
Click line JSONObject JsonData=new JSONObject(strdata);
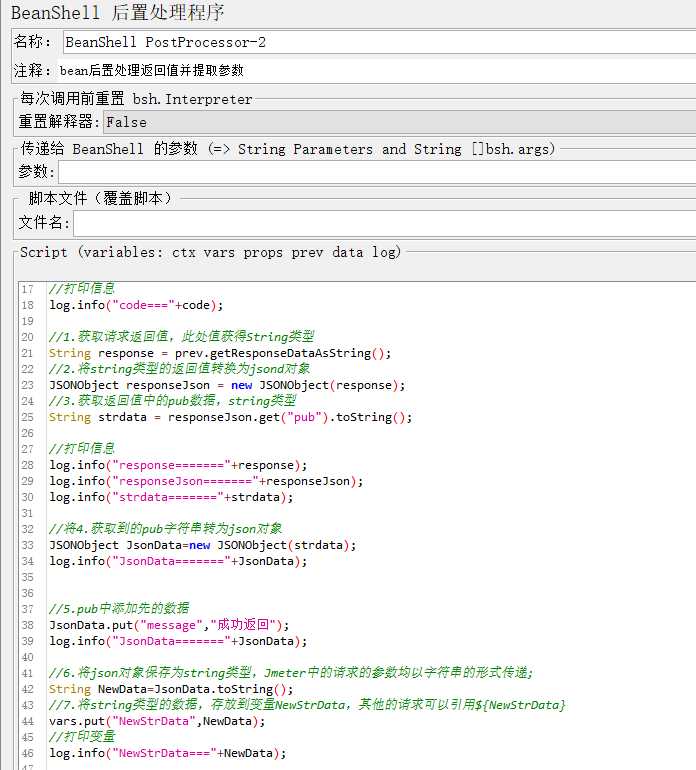tap(202, 545)
